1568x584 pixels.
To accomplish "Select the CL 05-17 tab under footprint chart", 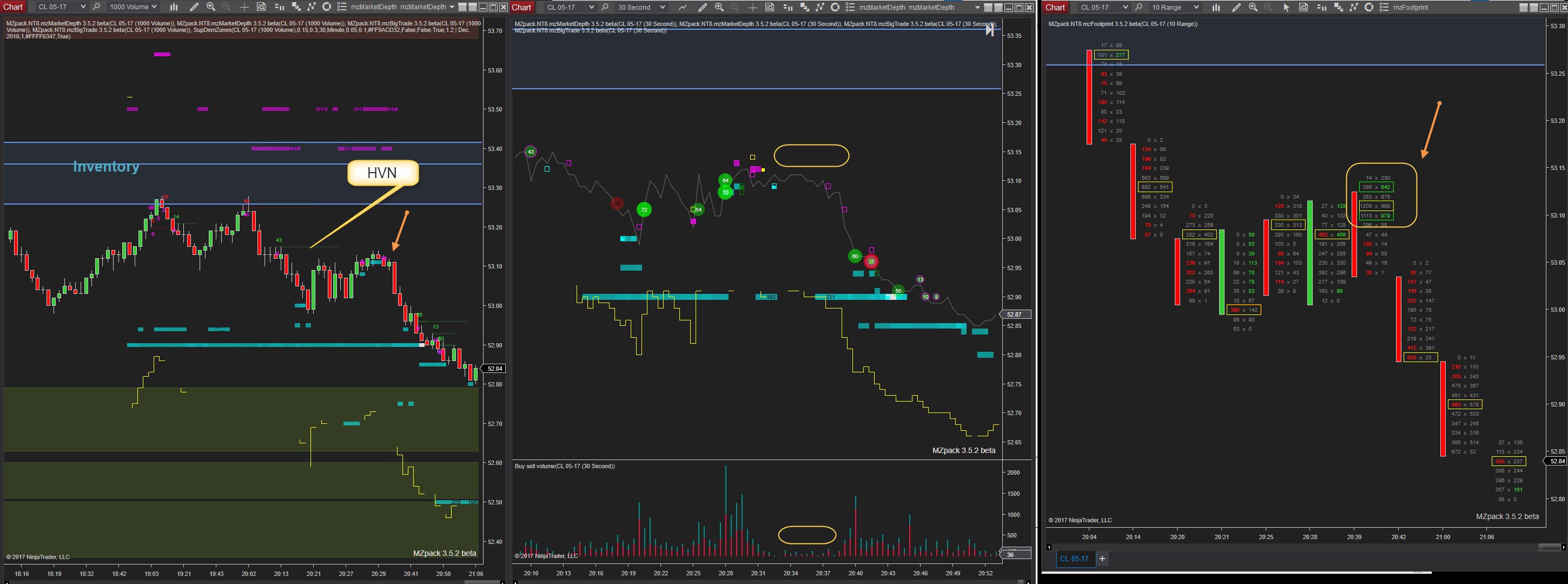I will pos(1076,559).
